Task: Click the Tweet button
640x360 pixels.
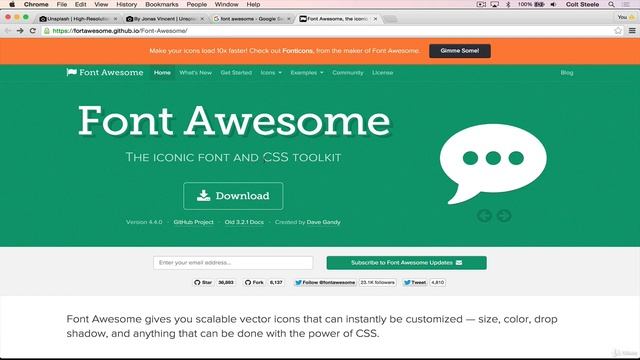Action: (x=415, y=282)
